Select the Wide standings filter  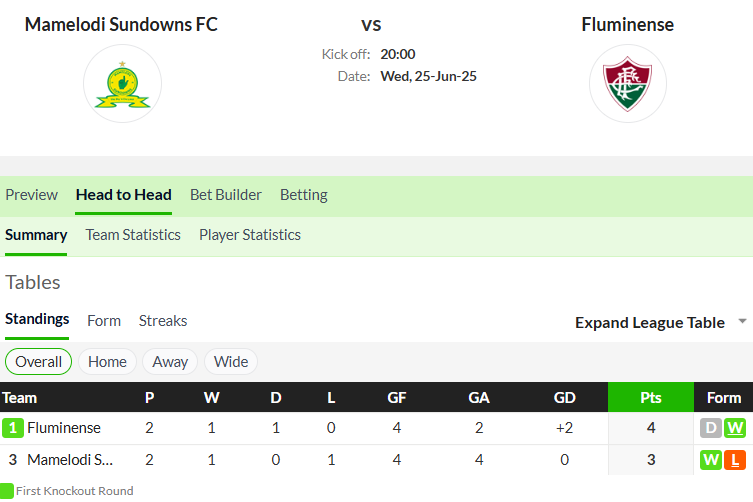tap(231, 362)
